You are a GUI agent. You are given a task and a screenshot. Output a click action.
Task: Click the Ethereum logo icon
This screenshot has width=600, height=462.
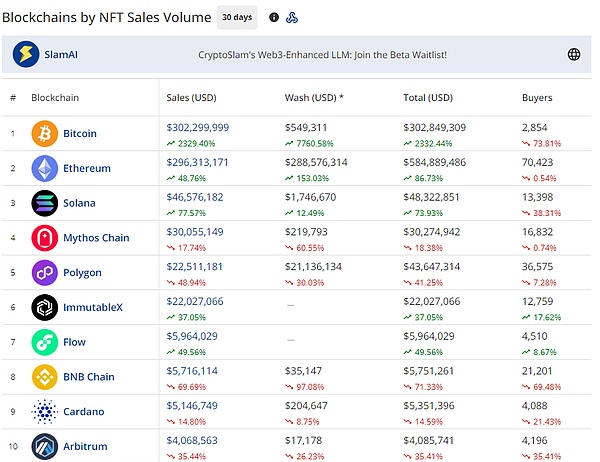pyautogui.click(x=45, y=168)
